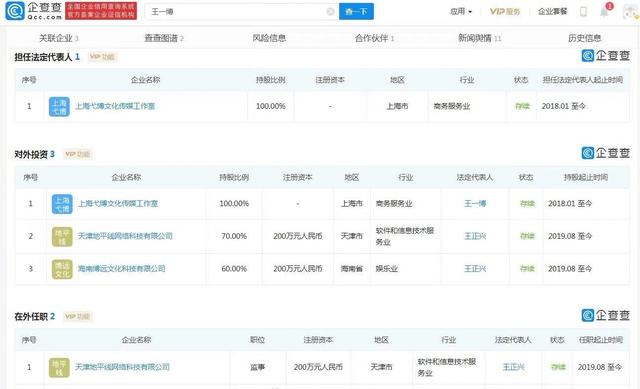This screenshot has width=640, height=389.
Task: Open the 海南博远文化科技有限公司 link
Action: 122,269
